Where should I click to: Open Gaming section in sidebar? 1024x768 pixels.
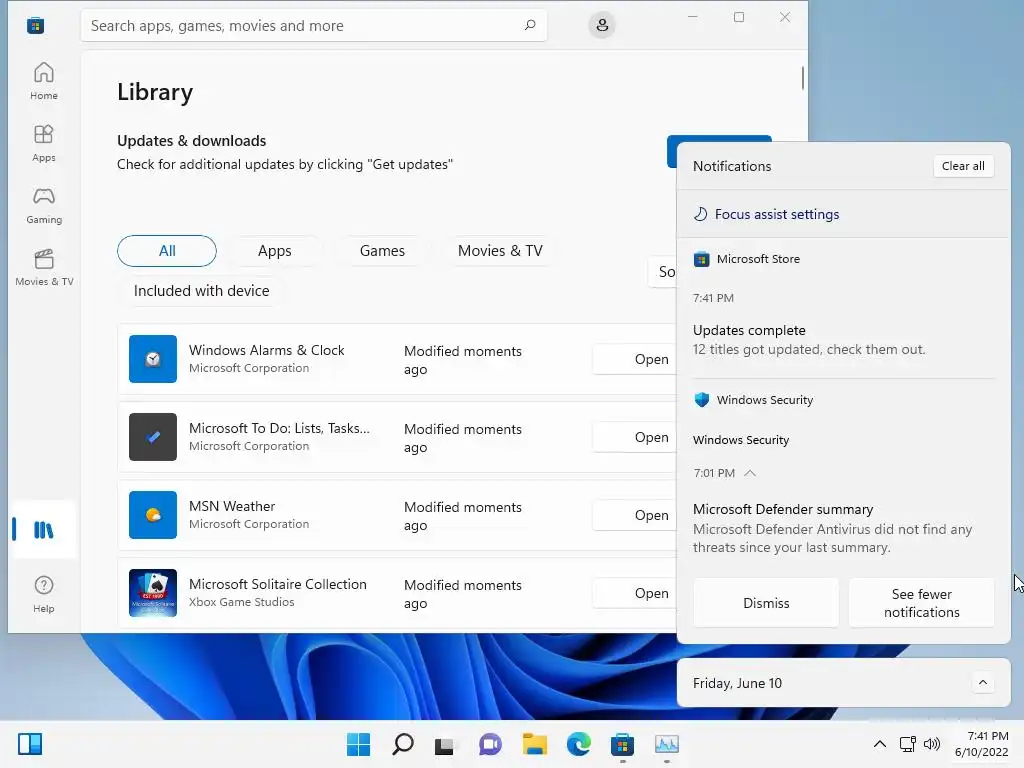[x=44, y=205]
